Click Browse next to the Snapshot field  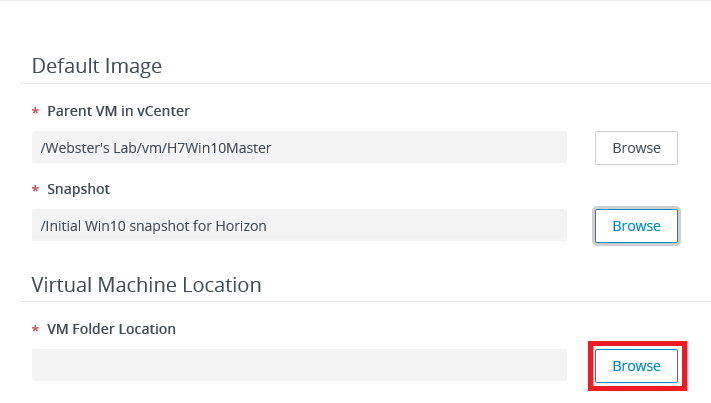pos(636,226)
